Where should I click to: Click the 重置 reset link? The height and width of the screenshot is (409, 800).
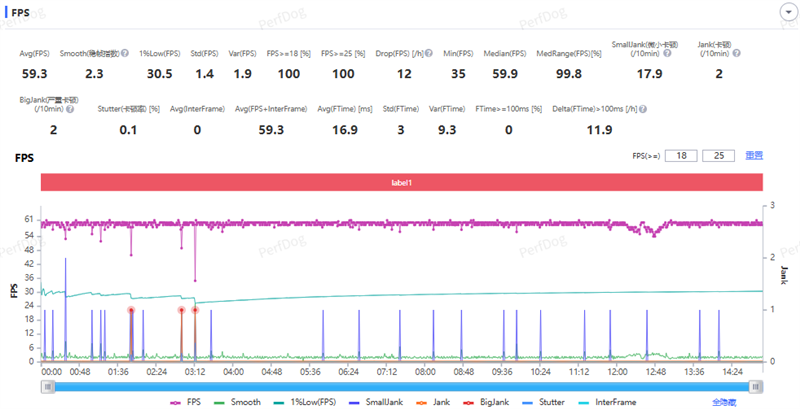(754, 156)
